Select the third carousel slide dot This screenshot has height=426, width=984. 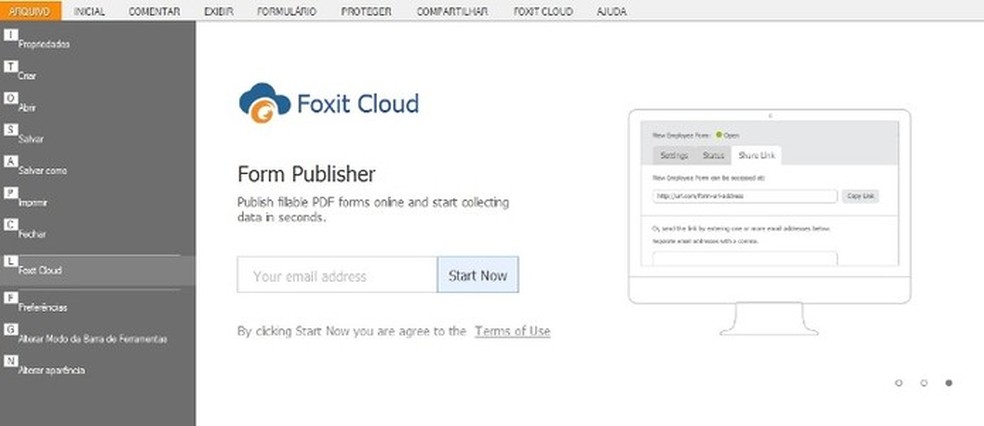(x=949, y=383)
